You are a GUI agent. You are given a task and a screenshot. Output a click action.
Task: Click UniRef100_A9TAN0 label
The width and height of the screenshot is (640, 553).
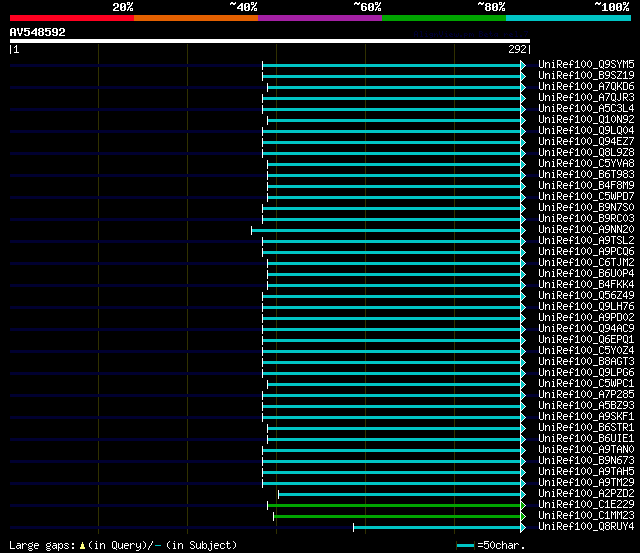point(586,450)
